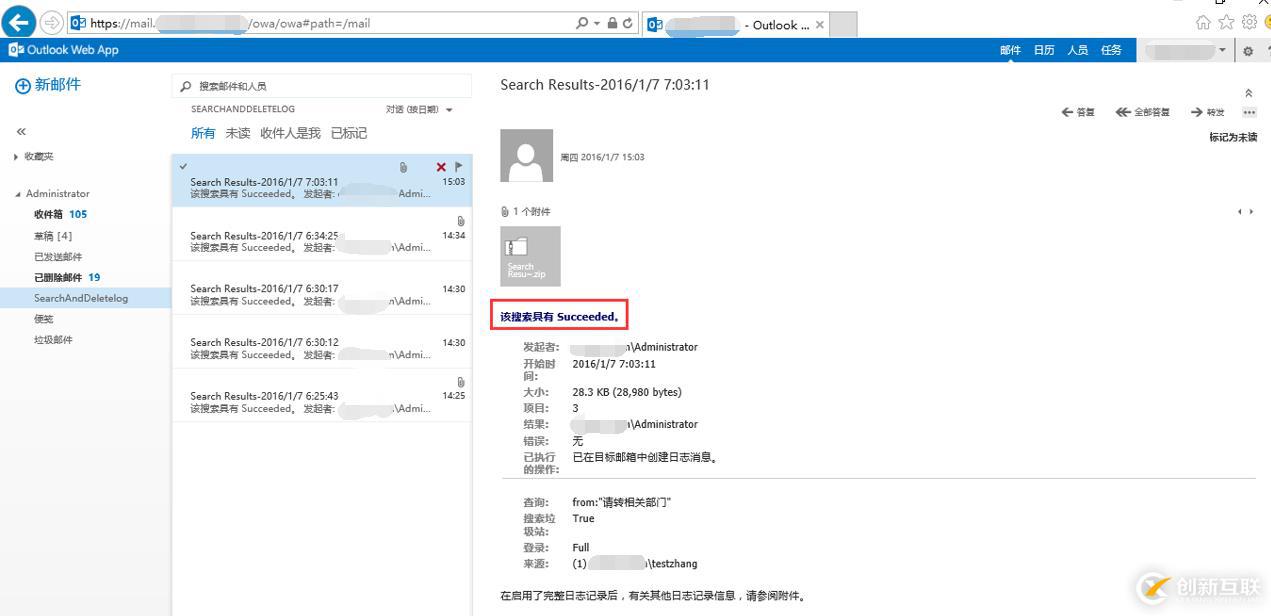This screenshot has height=616, width=1271.
Task: Collapse the folder pane with double chevron
Action: [21, 131]
